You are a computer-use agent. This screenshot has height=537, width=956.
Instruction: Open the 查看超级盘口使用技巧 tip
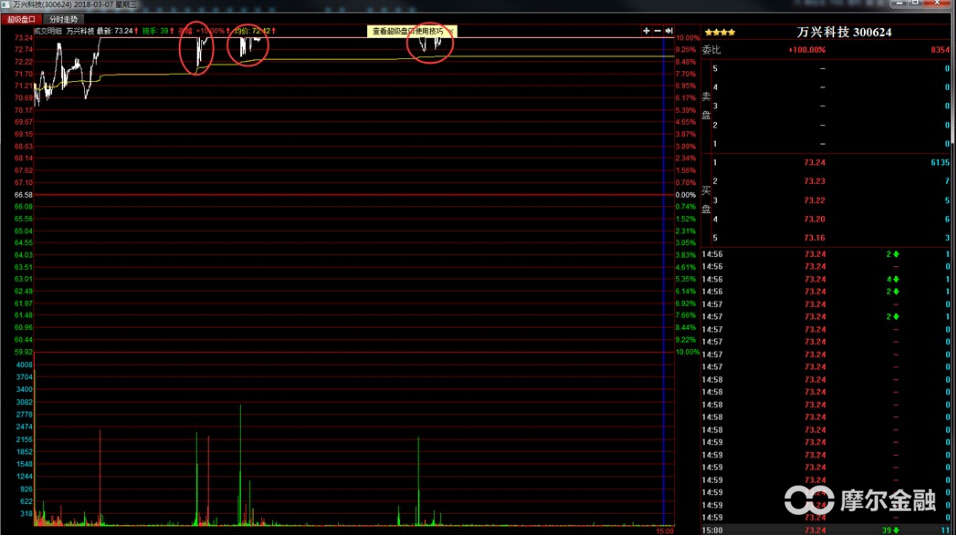[408, 31]
